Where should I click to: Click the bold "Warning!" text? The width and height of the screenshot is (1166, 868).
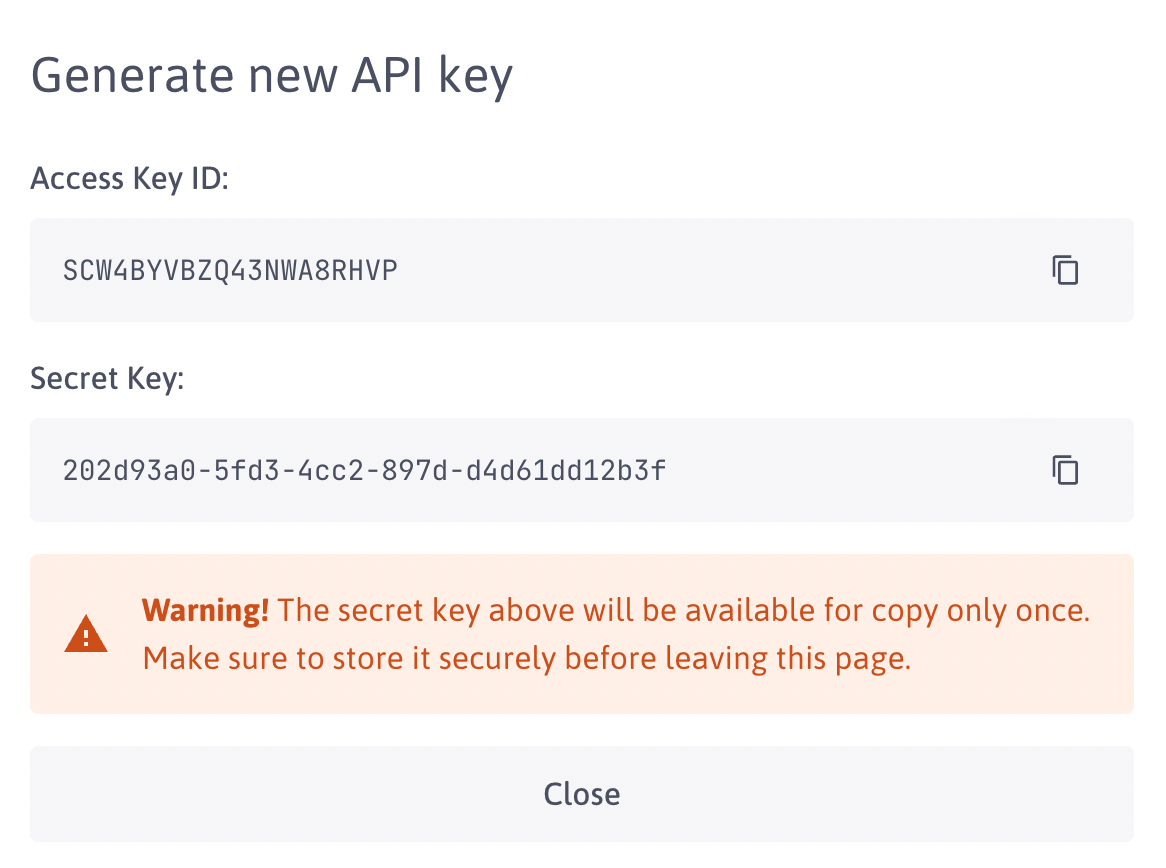(205, 610)
